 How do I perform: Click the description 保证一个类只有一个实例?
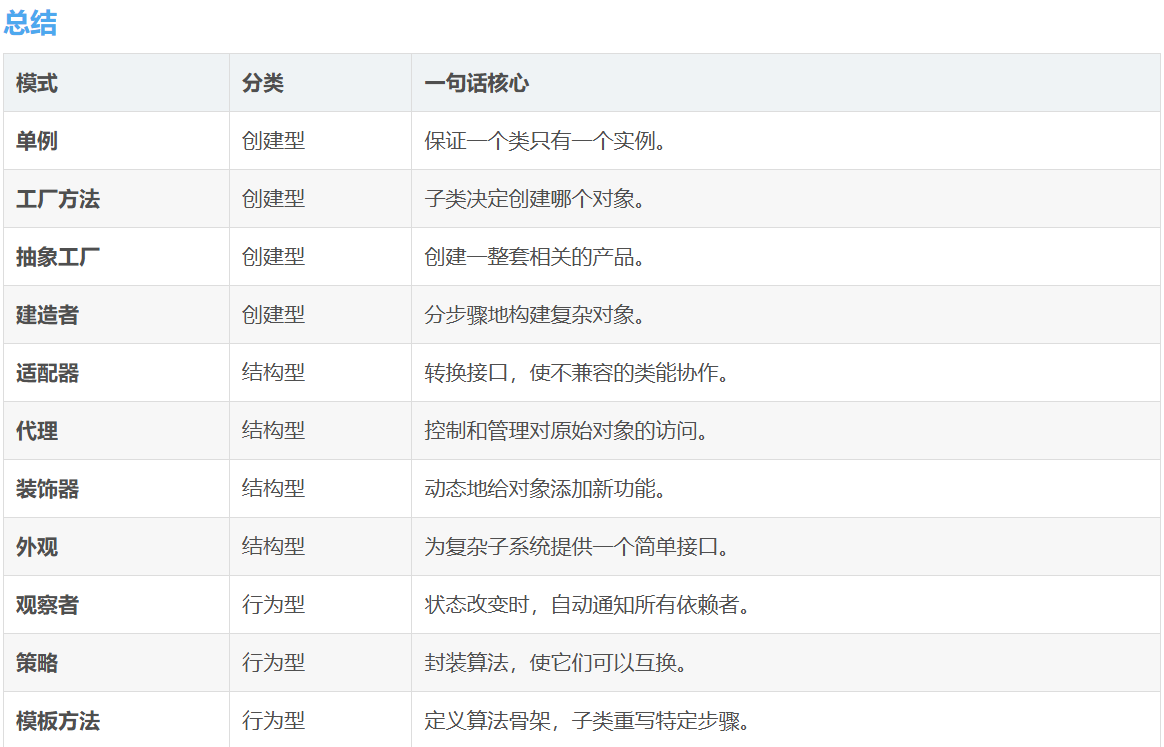click(545, 141)
